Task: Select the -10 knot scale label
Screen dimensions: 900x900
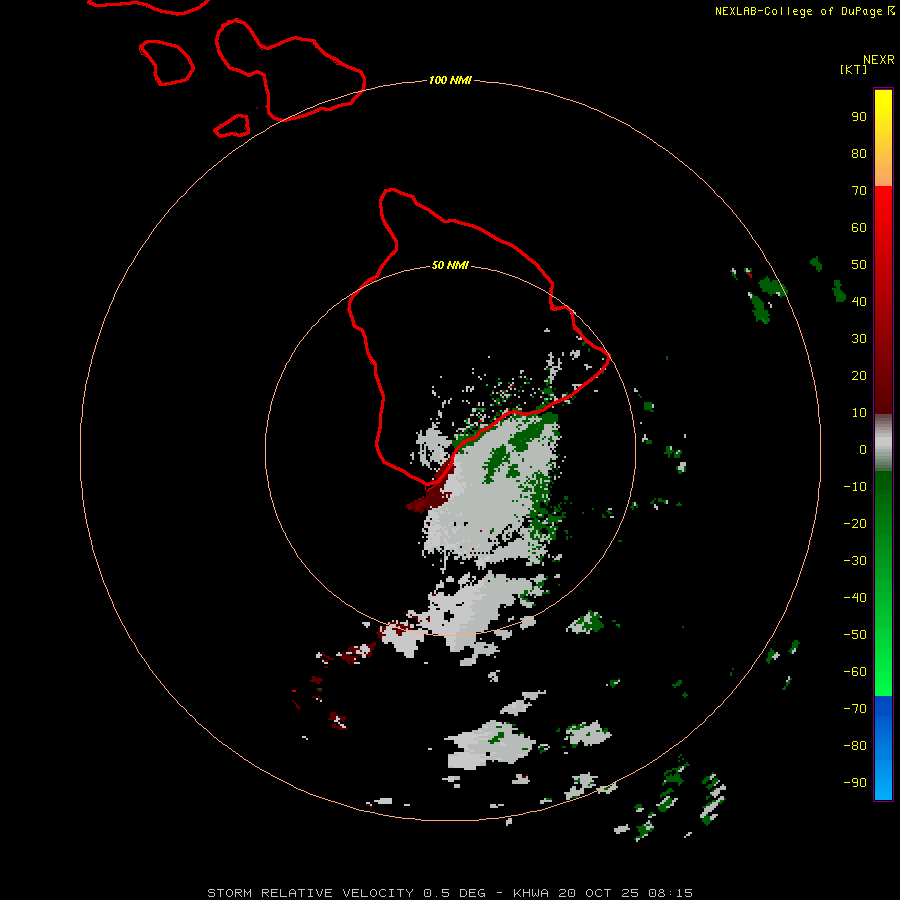Action: 855,487
